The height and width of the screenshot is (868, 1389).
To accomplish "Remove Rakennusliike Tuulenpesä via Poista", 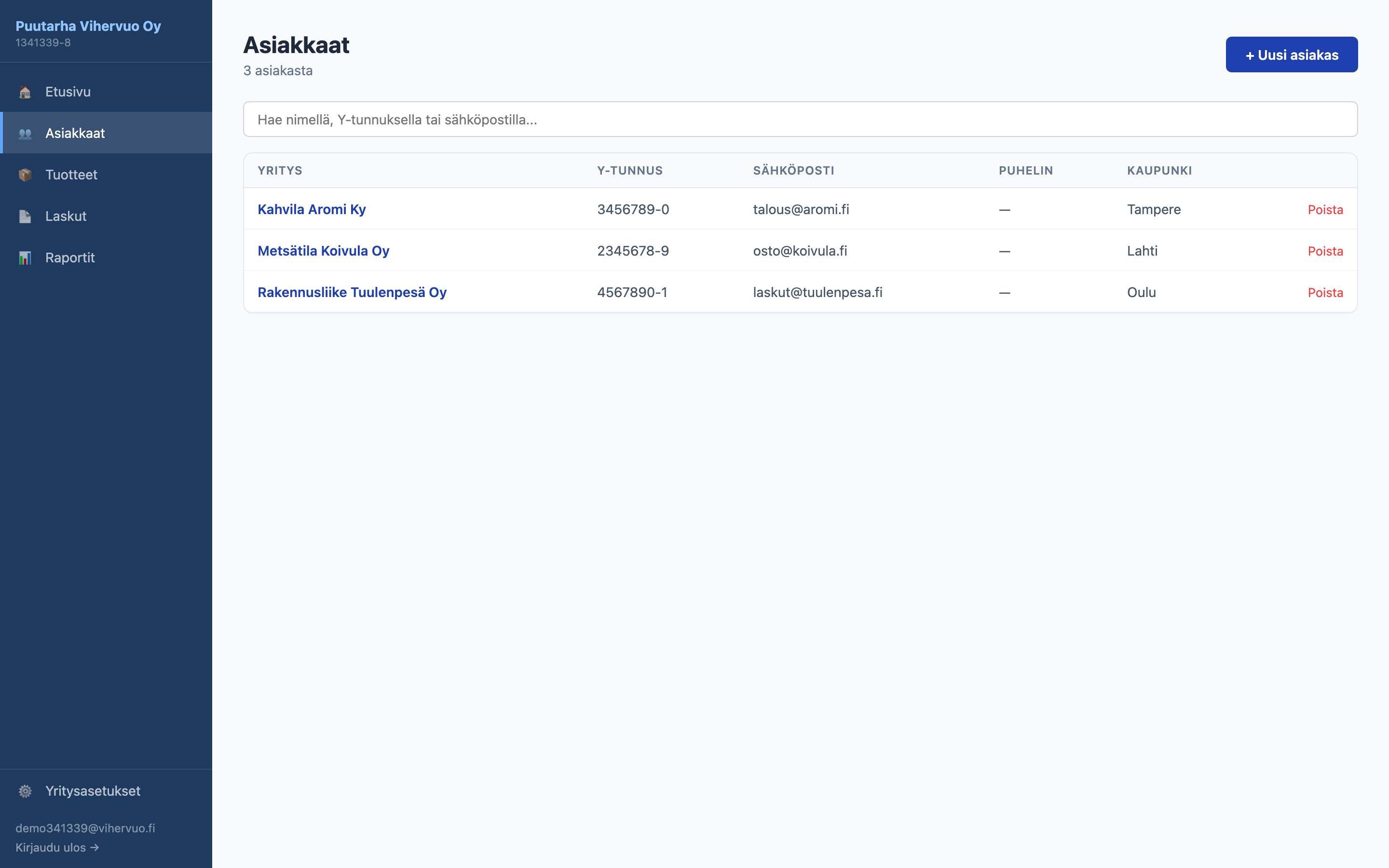I will click(x=1325, y=292).
